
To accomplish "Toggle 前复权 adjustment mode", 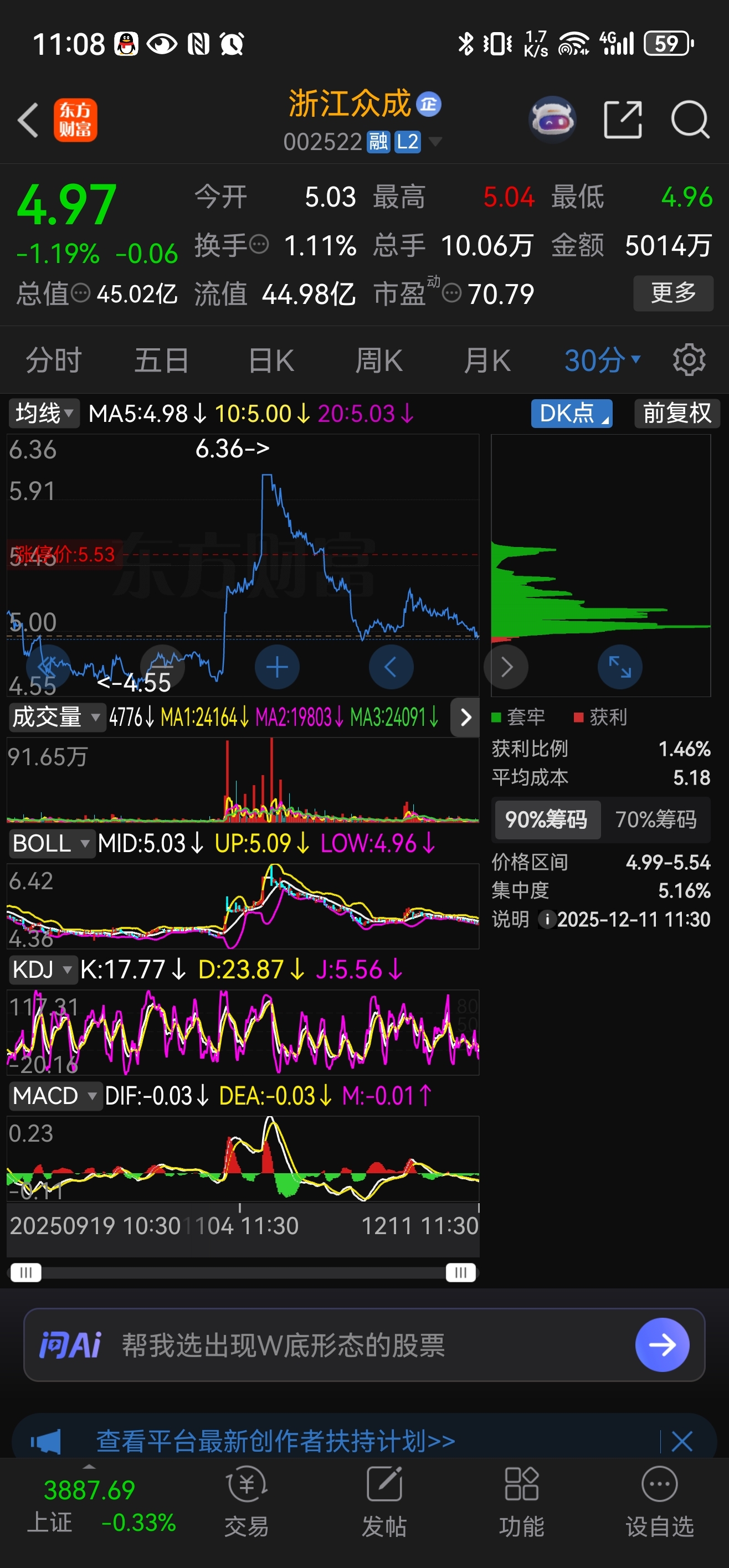I will point(677,413).
